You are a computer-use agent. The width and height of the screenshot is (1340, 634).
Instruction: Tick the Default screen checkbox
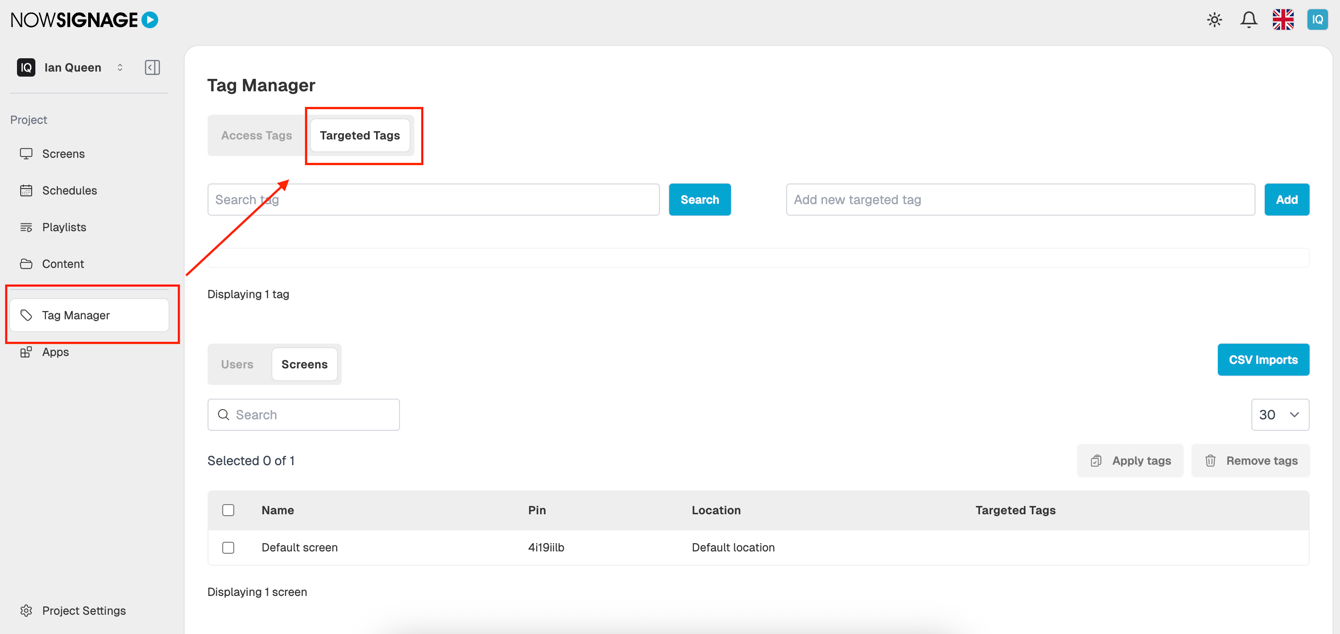coord(228,548)
